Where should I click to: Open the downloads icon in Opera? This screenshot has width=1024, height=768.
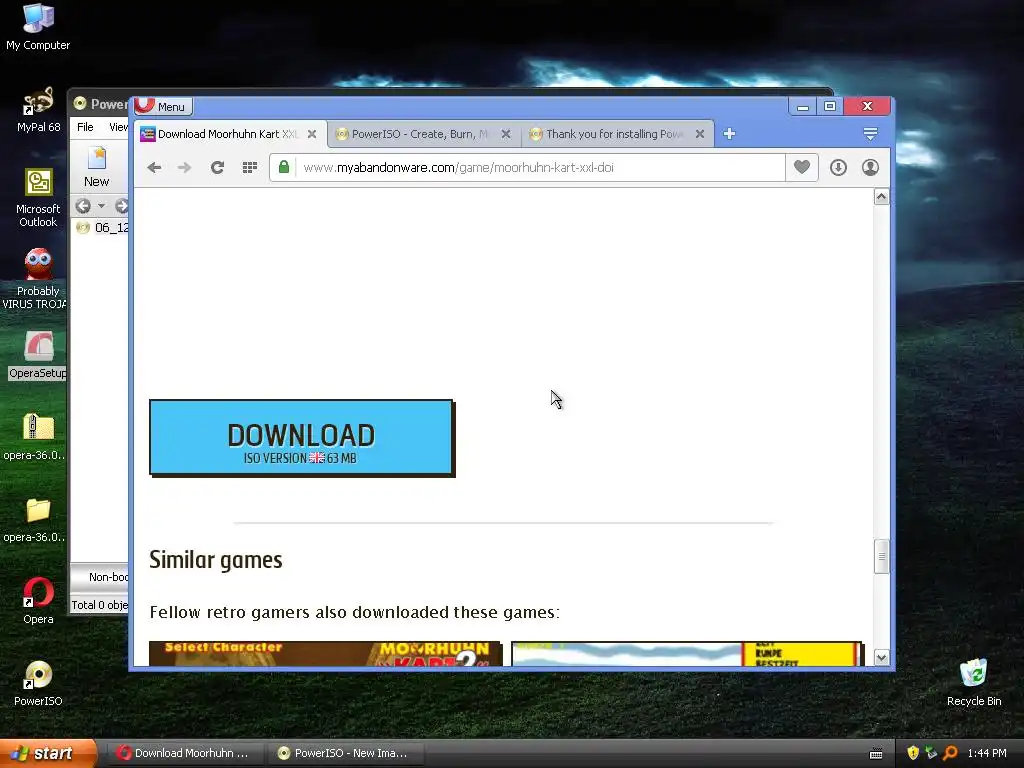tap(839, 168)
